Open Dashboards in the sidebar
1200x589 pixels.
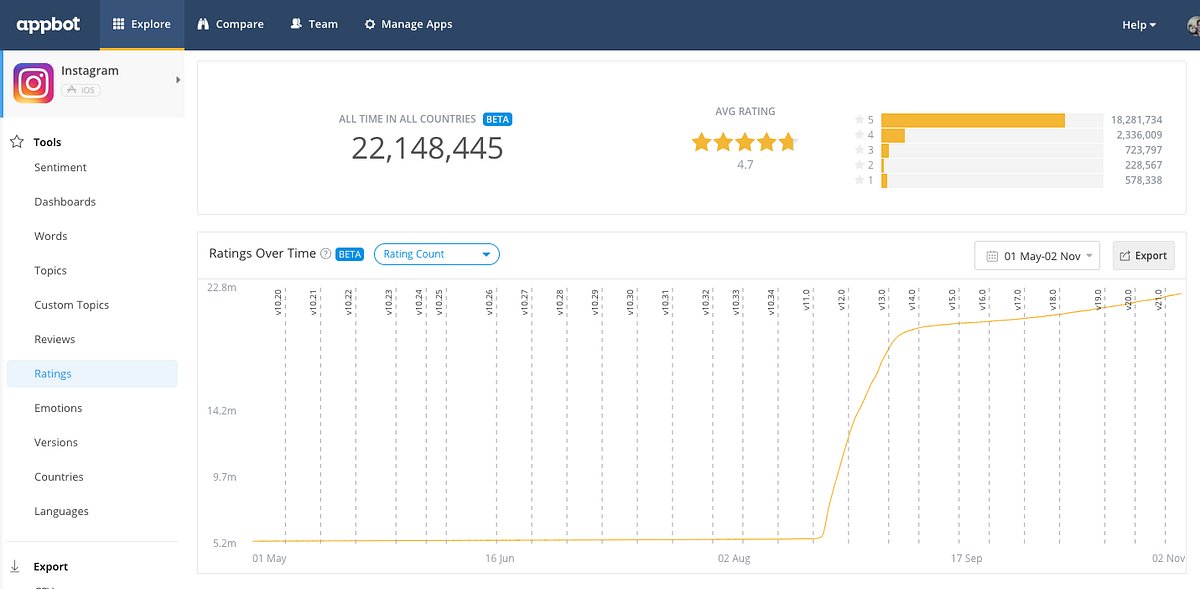pos(65,202)
